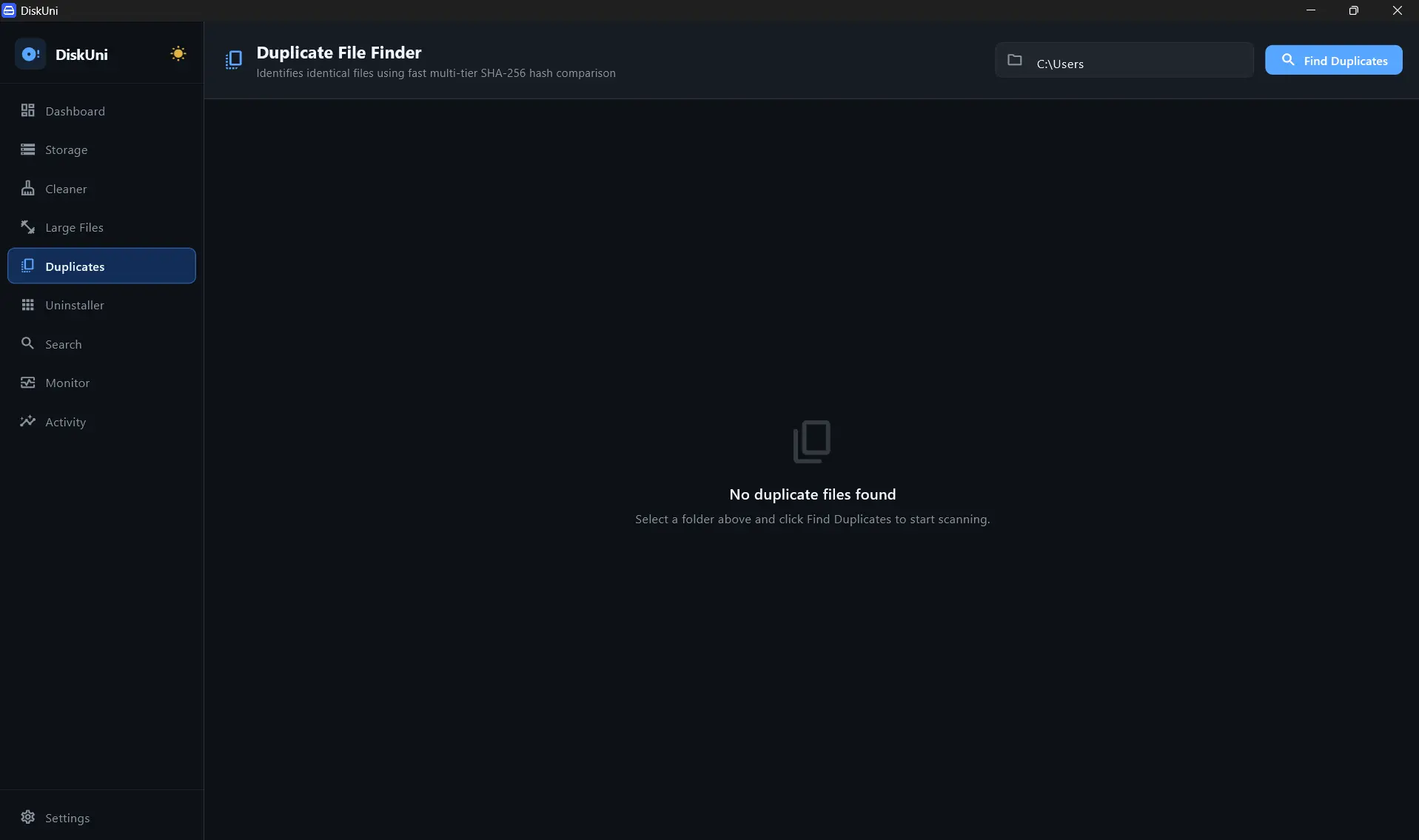This screenshot has width=1419, height=840.
Task: Click the 'No duplicate files found' message
Action: [812, 494]
